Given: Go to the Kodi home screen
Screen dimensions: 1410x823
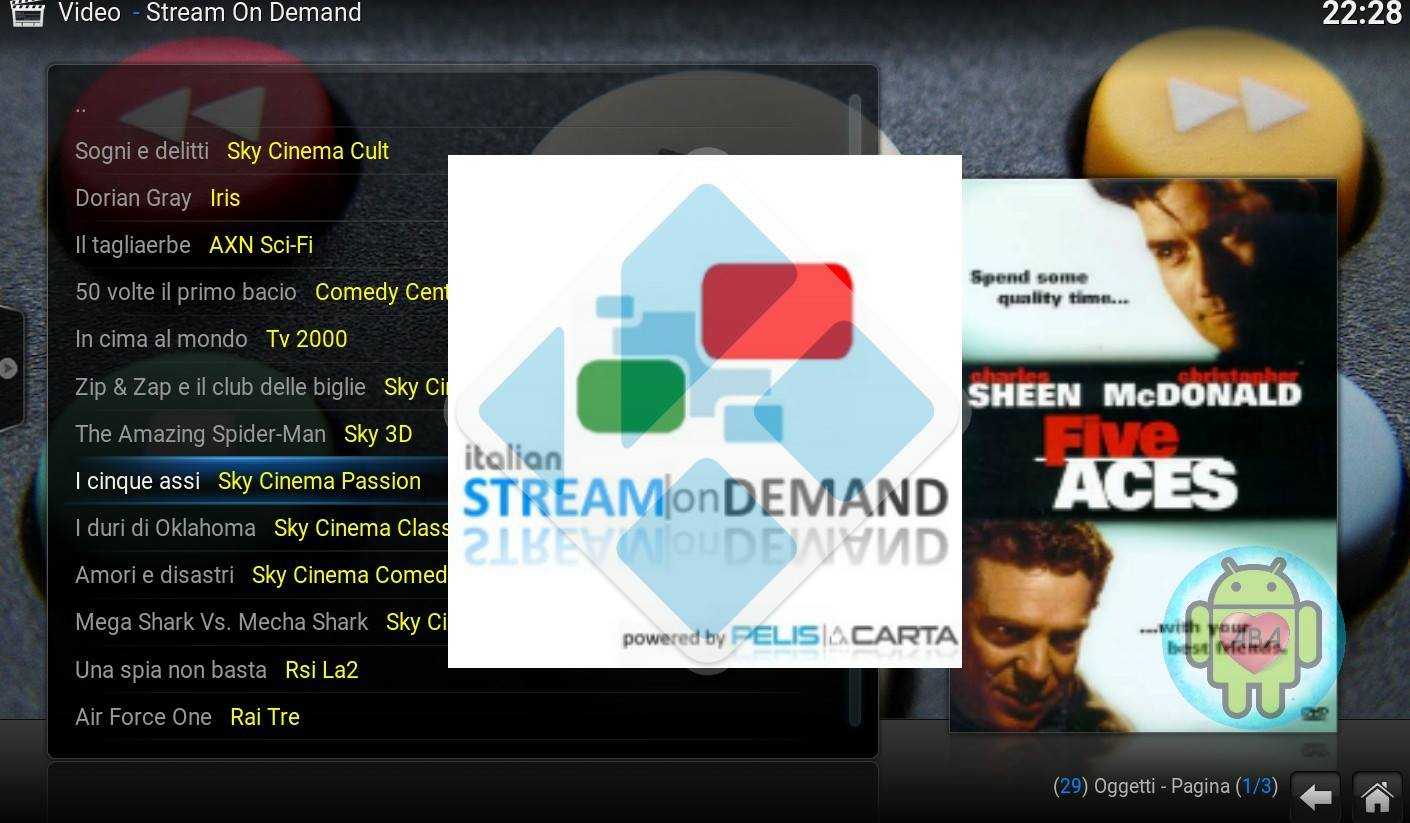Looking at the screenshot, I should point(1377,797).
